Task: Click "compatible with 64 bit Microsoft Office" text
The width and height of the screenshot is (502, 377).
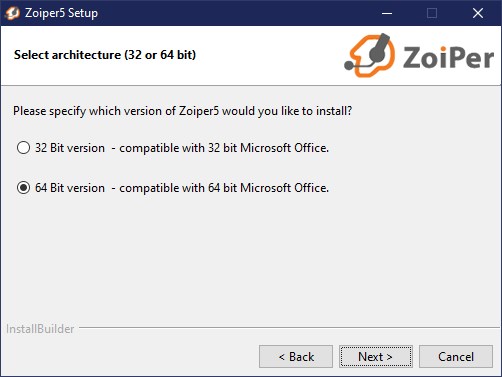Action: point(224,188)
